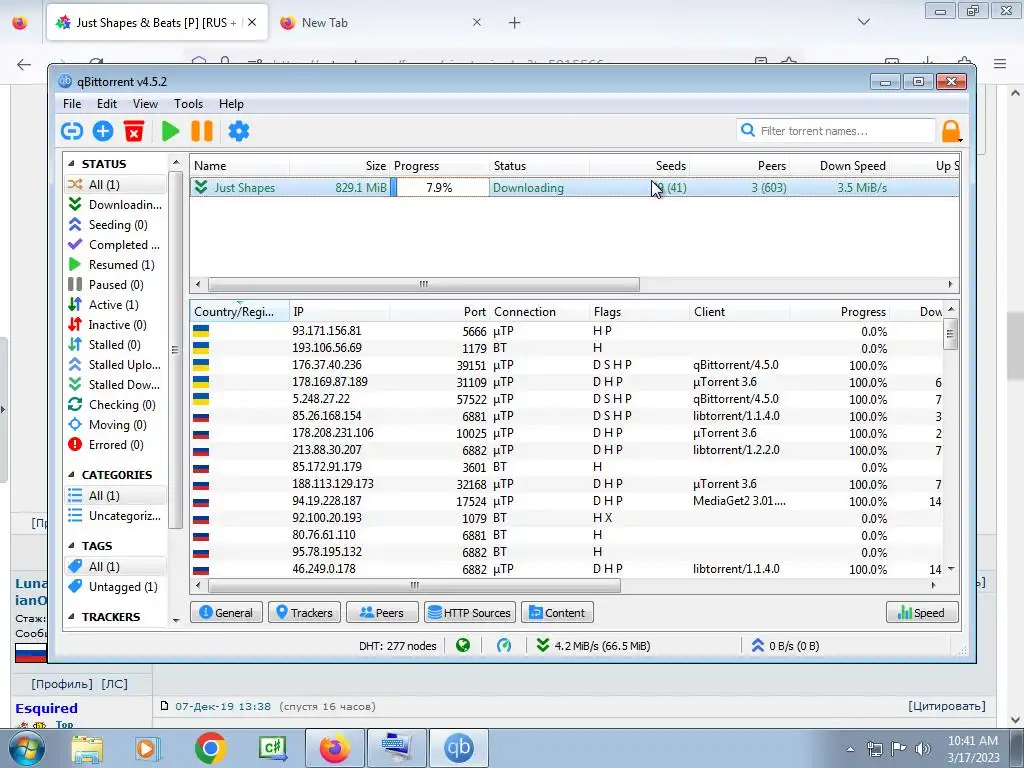Select the Paused (0) status filter

[x=115, y=285]
